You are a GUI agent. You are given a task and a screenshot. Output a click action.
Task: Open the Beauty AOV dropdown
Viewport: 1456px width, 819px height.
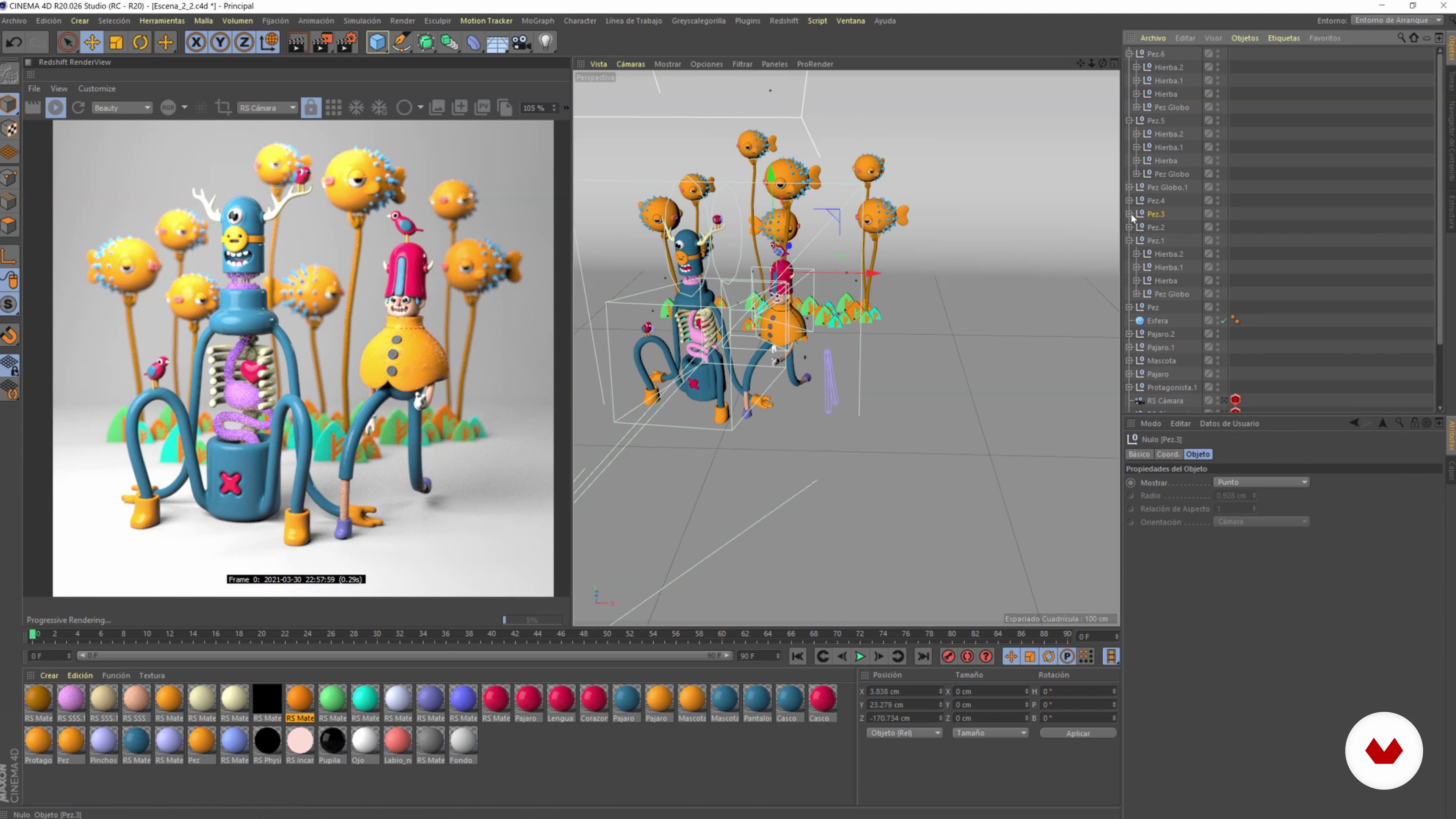tap(121, 108)
